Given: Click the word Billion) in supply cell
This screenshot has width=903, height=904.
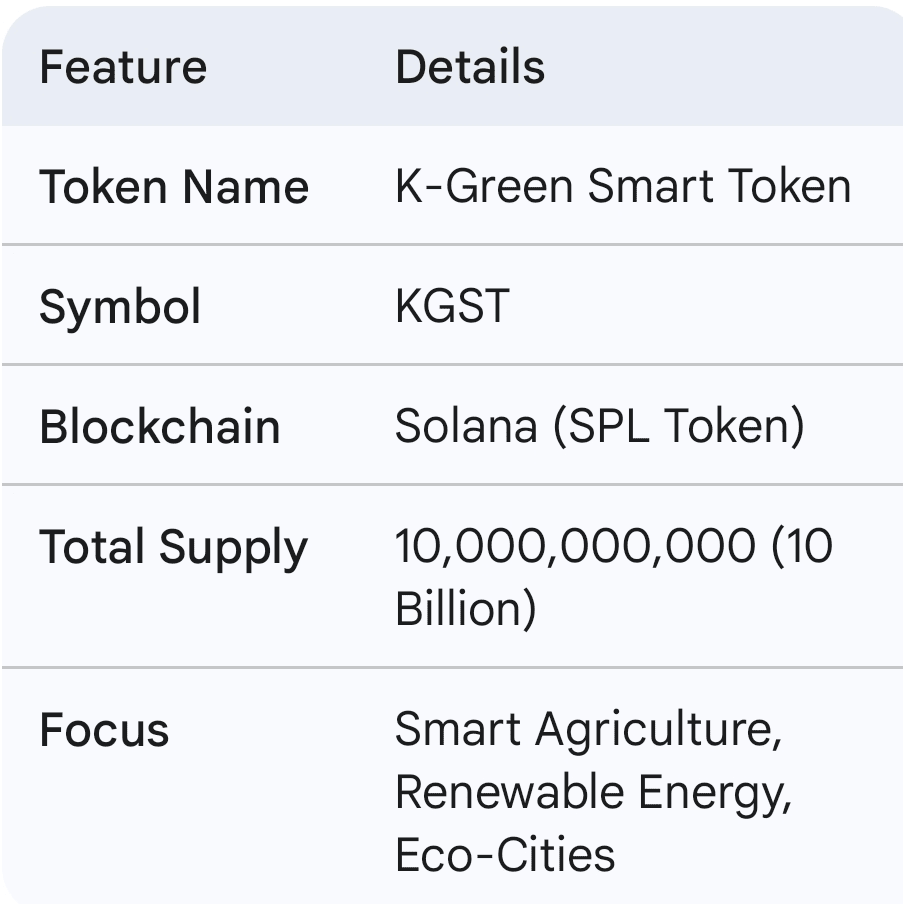Looking at the screenshot, I should pos(466,608).
